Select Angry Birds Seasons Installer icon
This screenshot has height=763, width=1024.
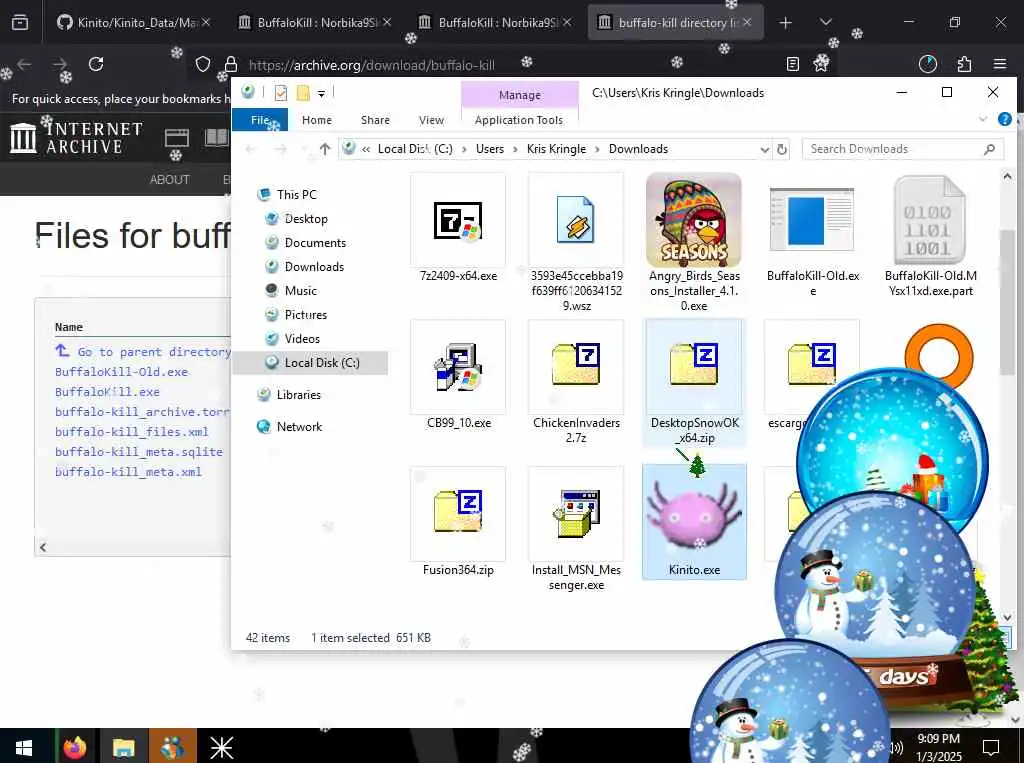tap(694, 220)
